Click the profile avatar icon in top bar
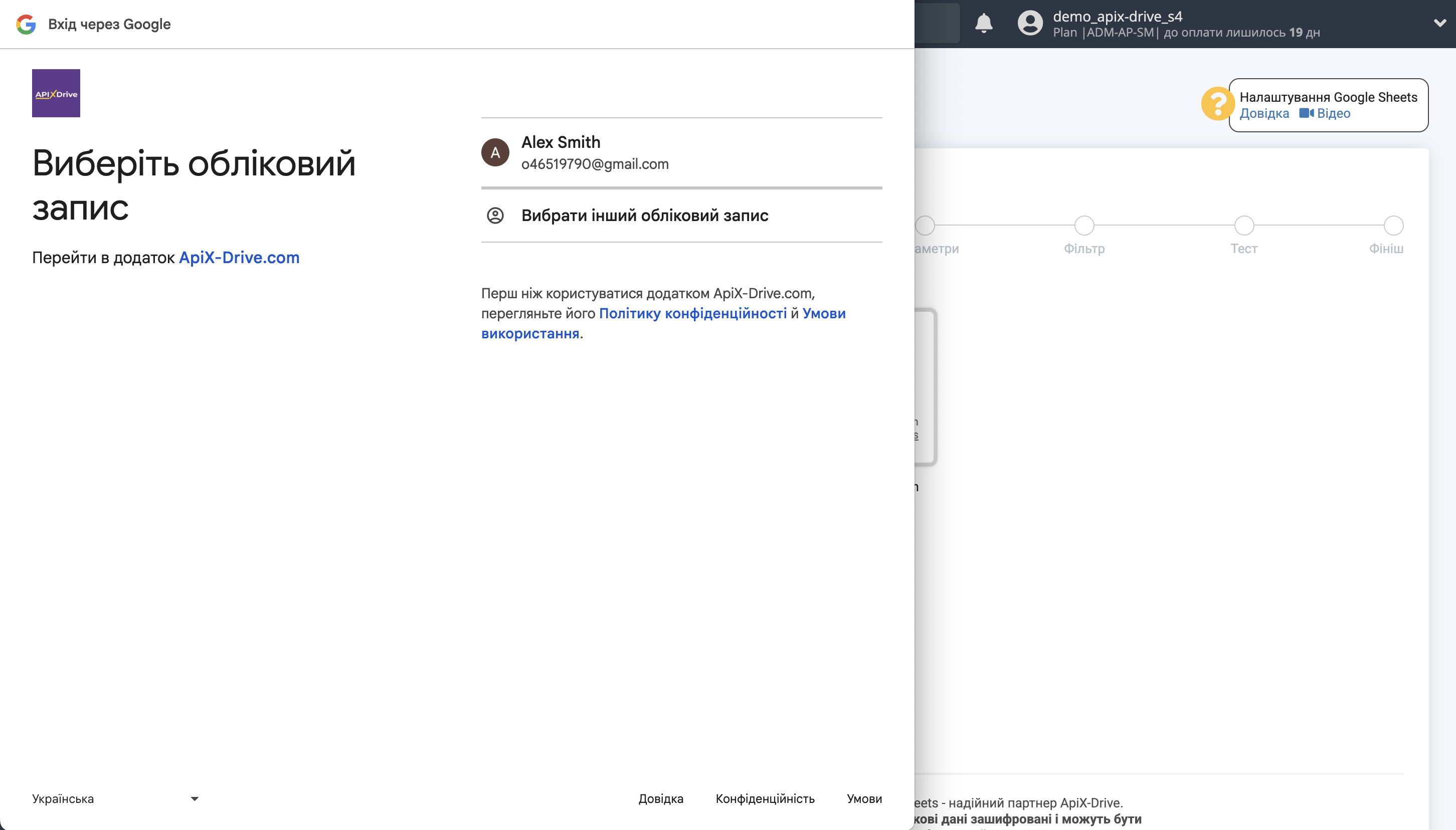 pyautogui.click(x=1029, y=24)
